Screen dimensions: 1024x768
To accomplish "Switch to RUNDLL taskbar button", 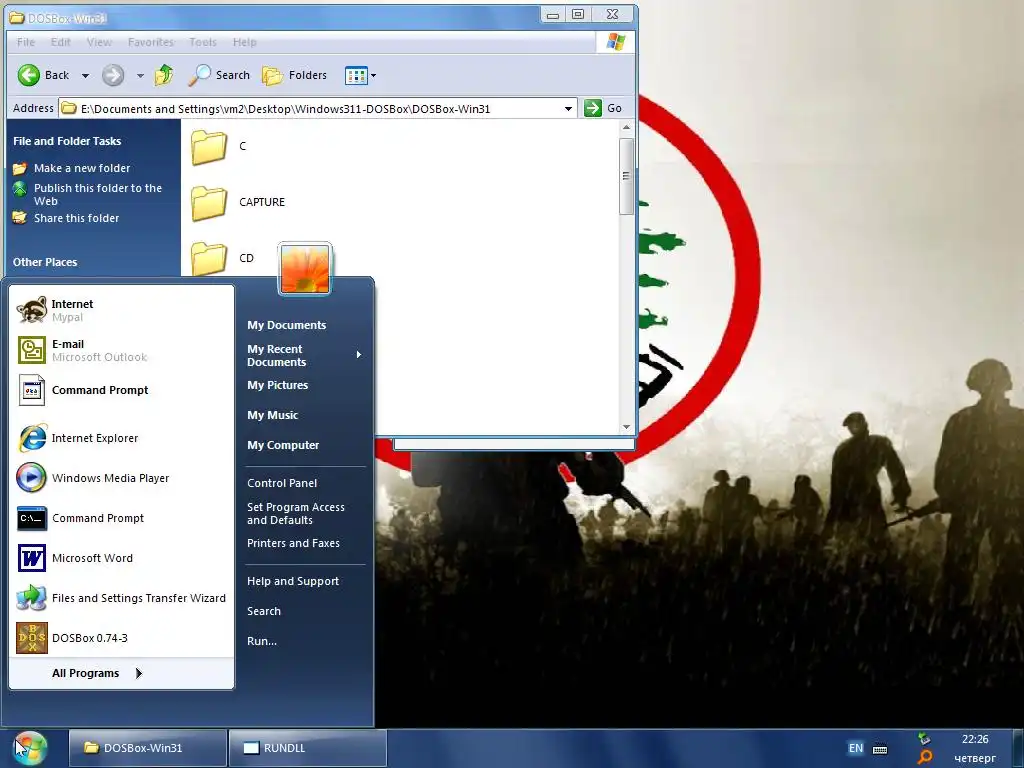I will tap(308, 748).
